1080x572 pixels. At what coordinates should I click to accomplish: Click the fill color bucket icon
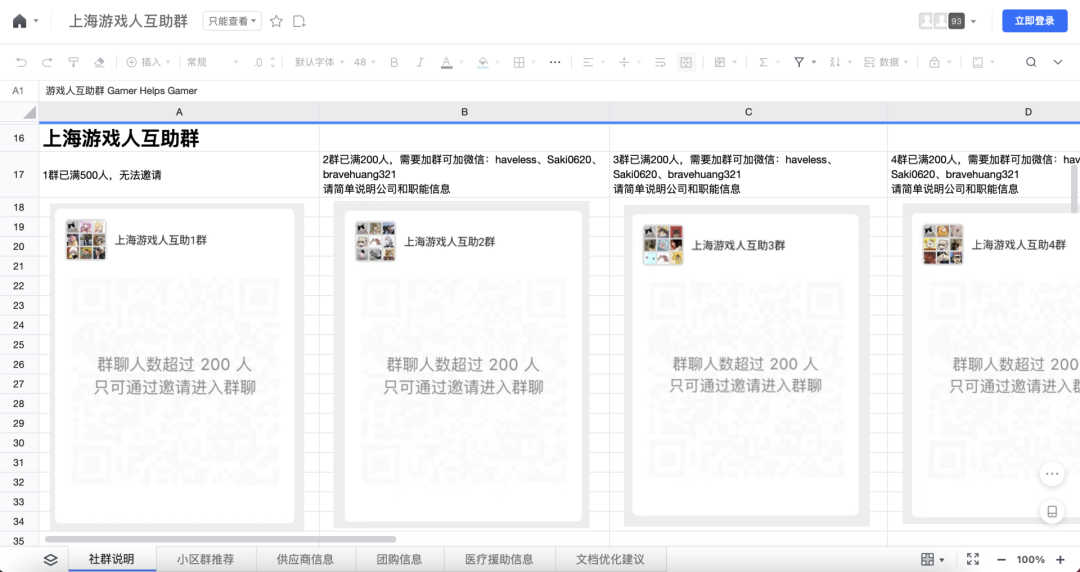click(x=483, y=62)
